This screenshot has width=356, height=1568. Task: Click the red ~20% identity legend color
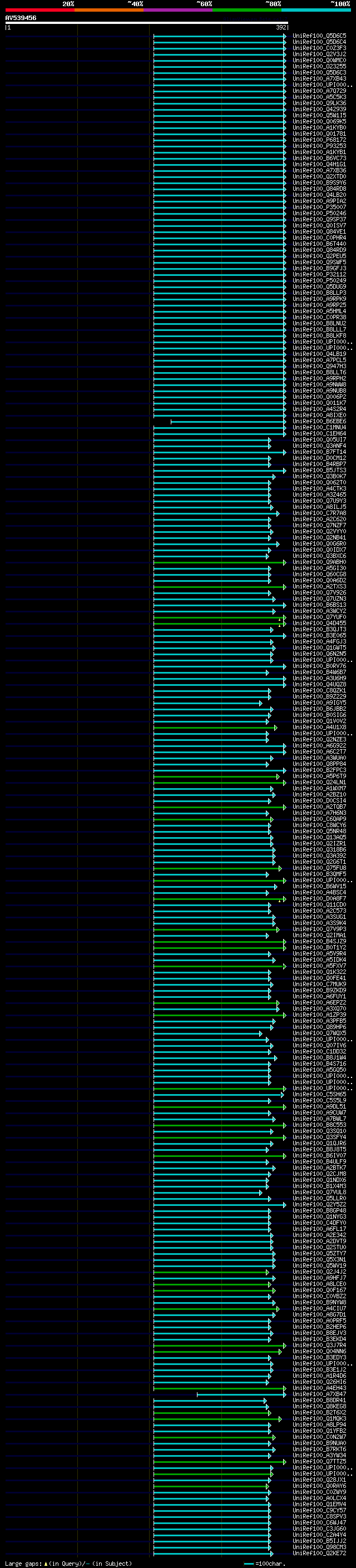[x=39, y=10]
